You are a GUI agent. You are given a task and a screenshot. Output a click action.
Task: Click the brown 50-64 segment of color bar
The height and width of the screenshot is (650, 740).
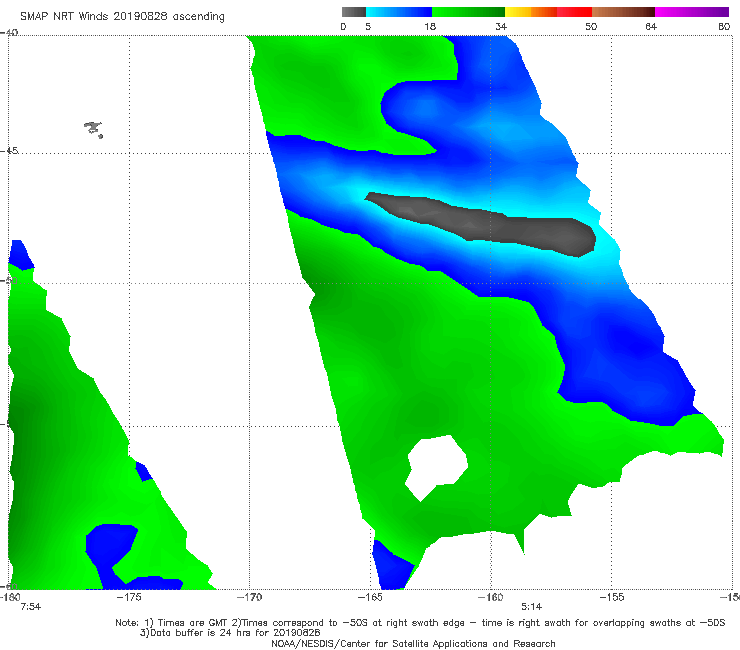pos(623,12)
